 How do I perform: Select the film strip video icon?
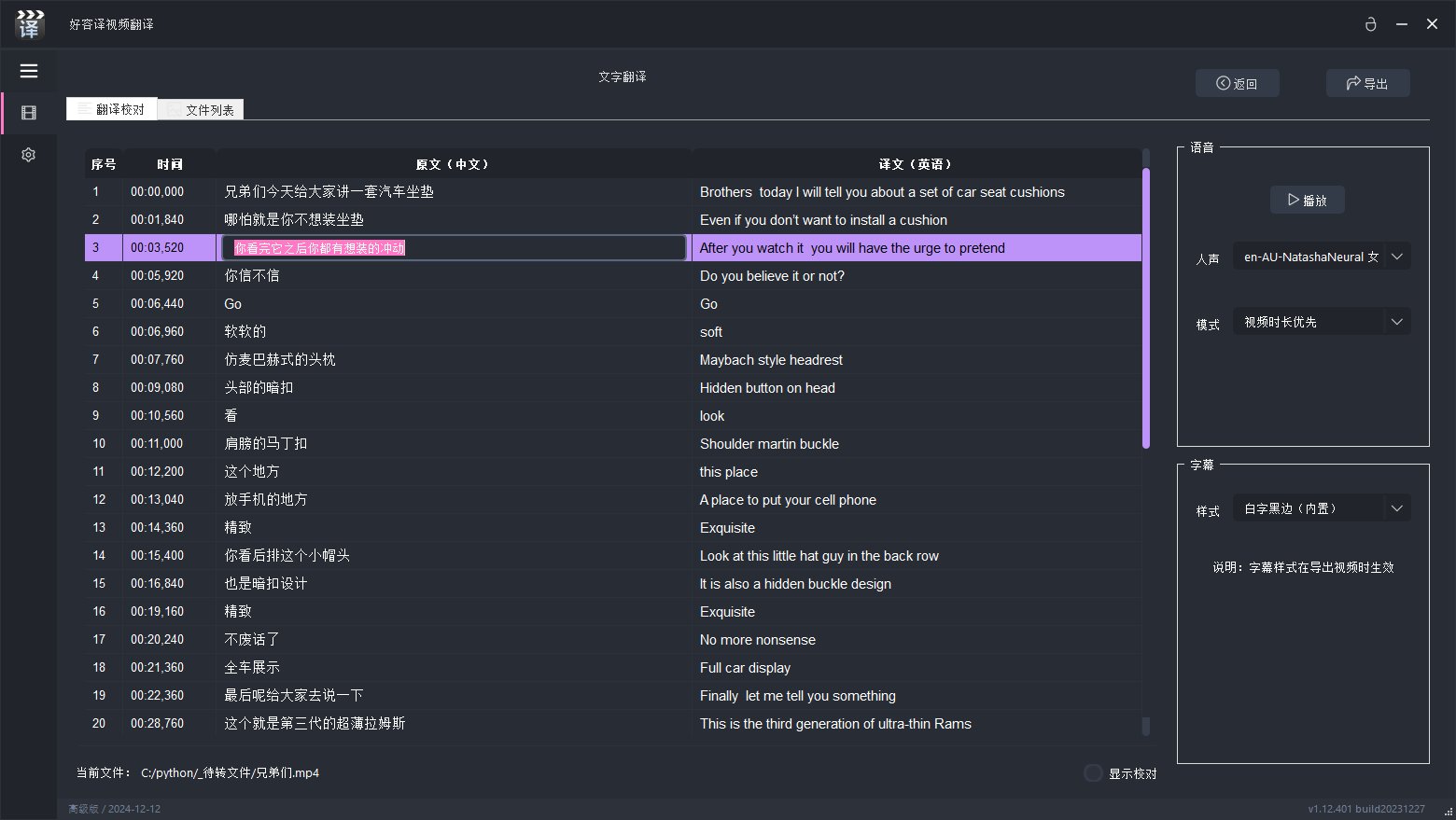[29, 113]
